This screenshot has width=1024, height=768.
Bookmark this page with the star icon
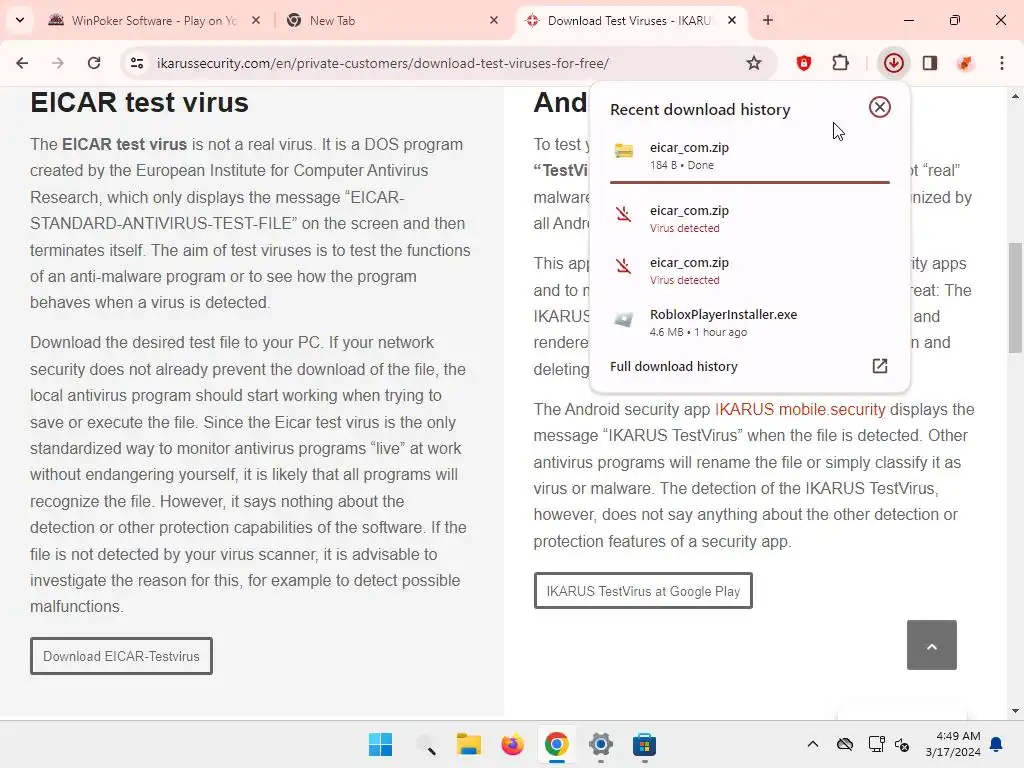754,63
